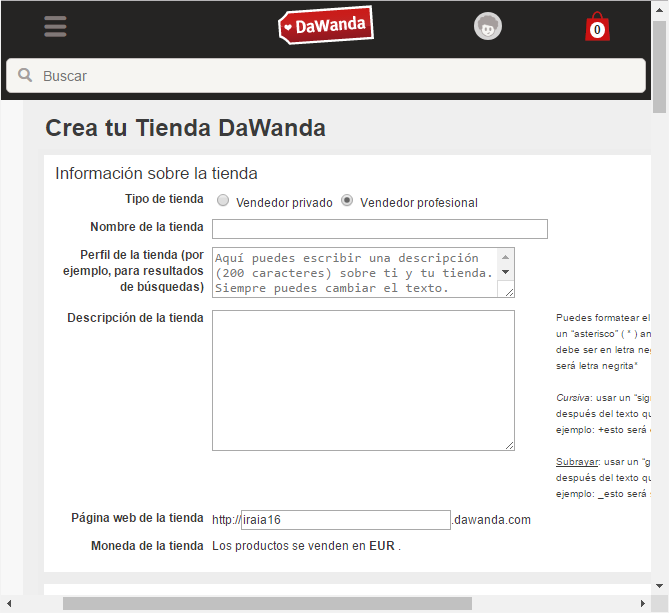Open the shopping bag cart icon
This screenshot has height=613, width=669.
pos(597,26)
